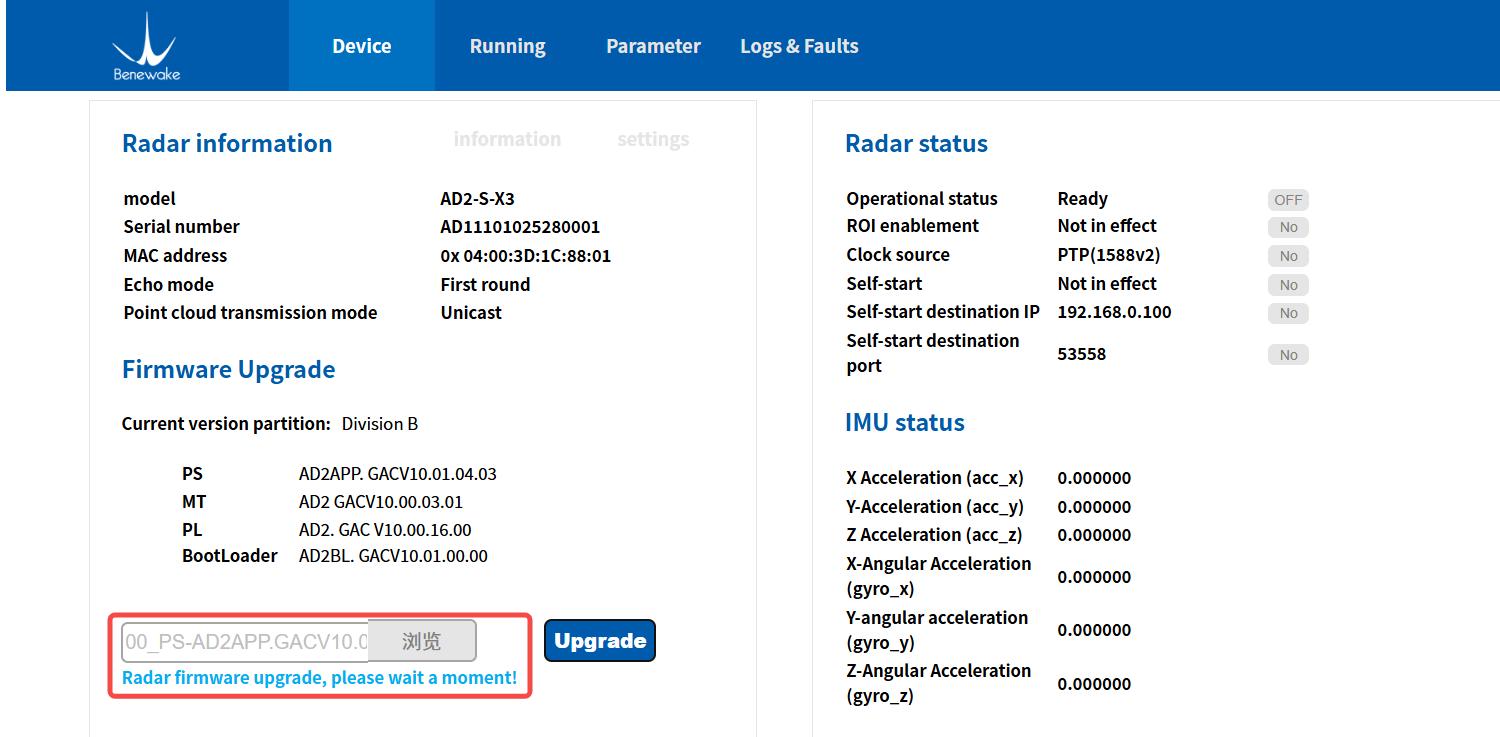
Task: Open the Parameter tab
Action: [x=653, y=46]
